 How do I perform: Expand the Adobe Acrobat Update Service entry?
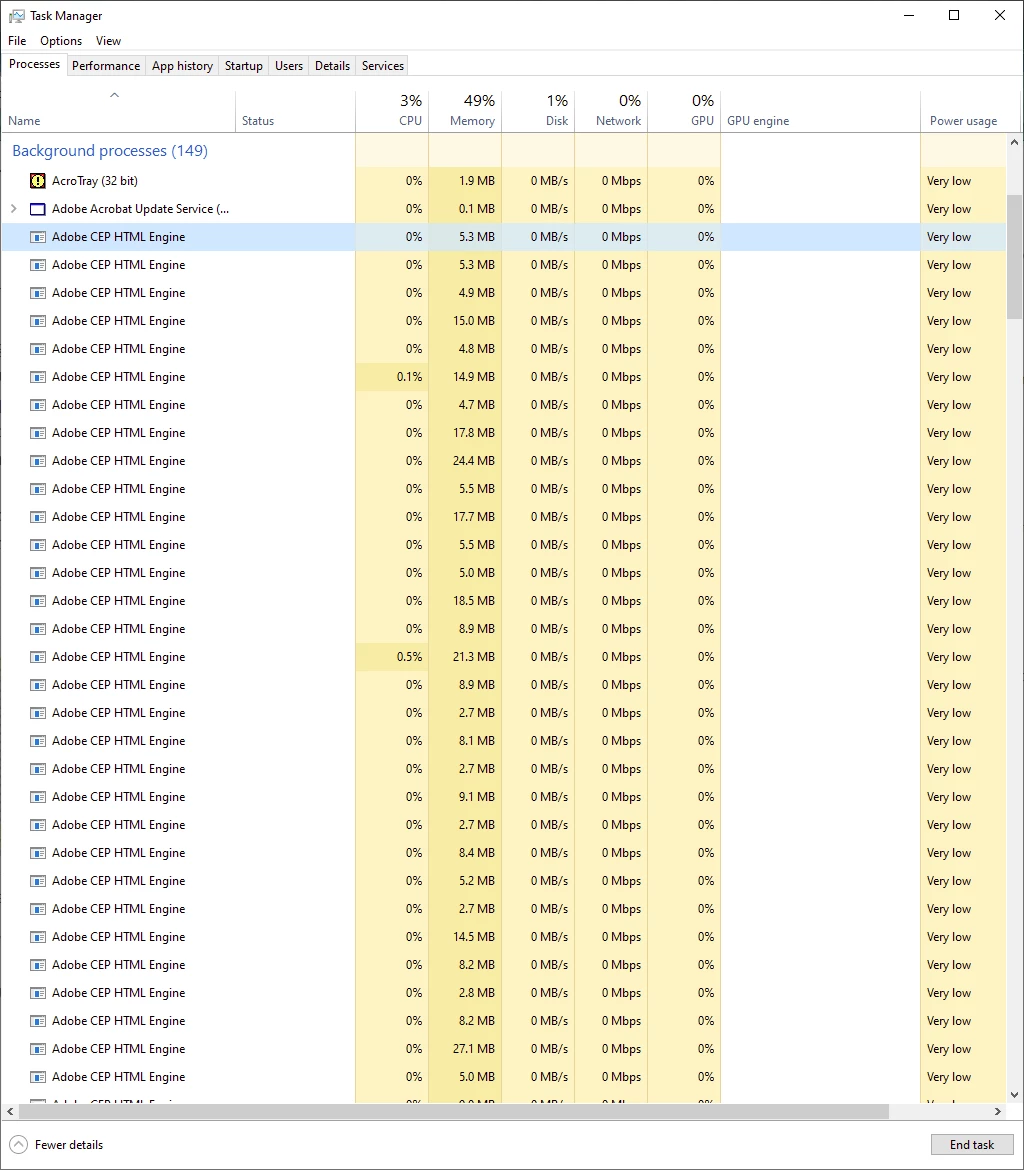13,209
